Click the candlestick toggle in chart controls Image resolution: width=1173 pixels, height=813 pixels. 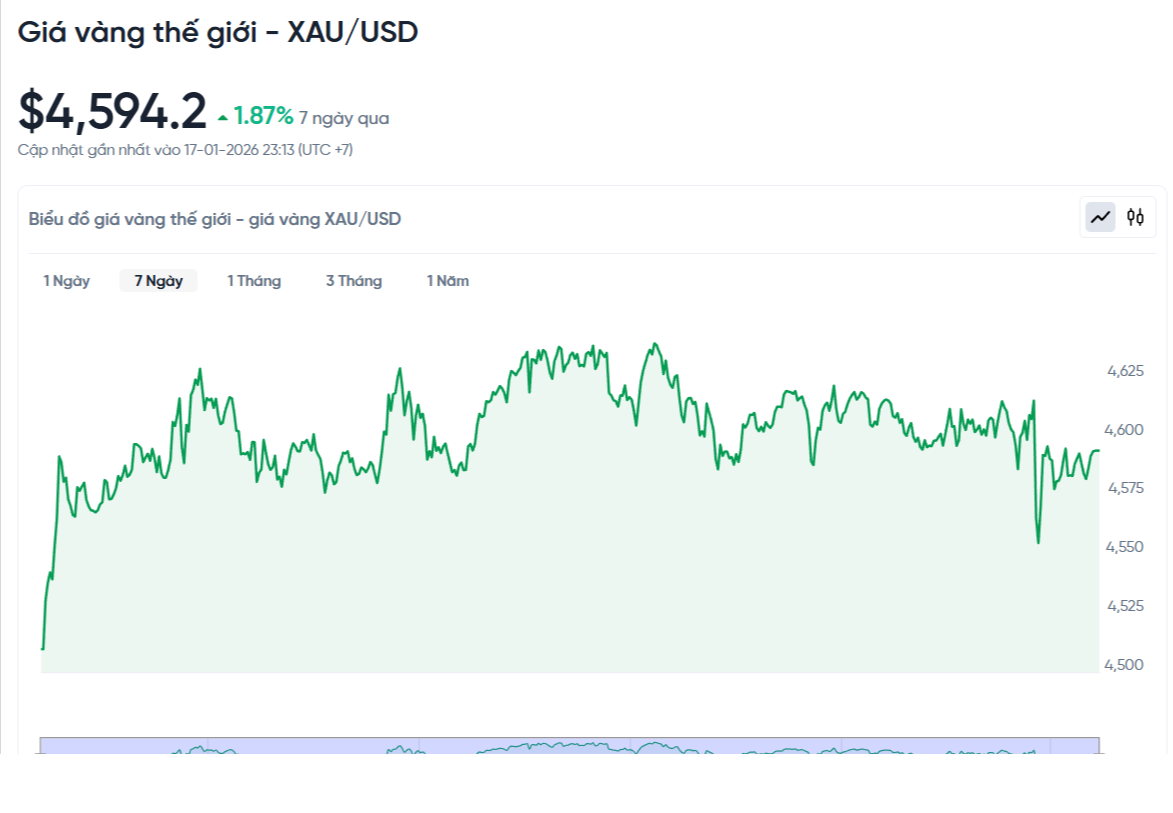1136,217
